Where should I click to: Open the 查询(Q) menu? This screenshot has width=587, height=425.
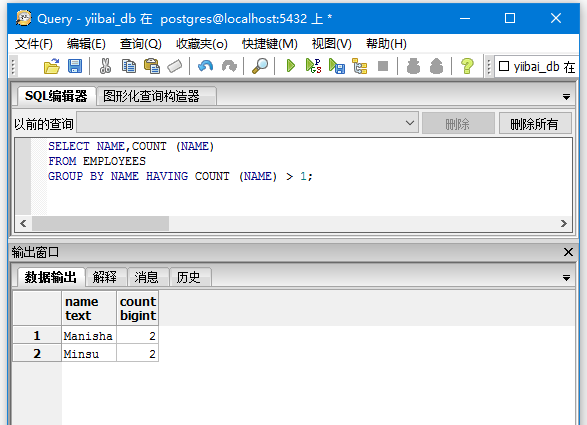[x=140, y=44]
